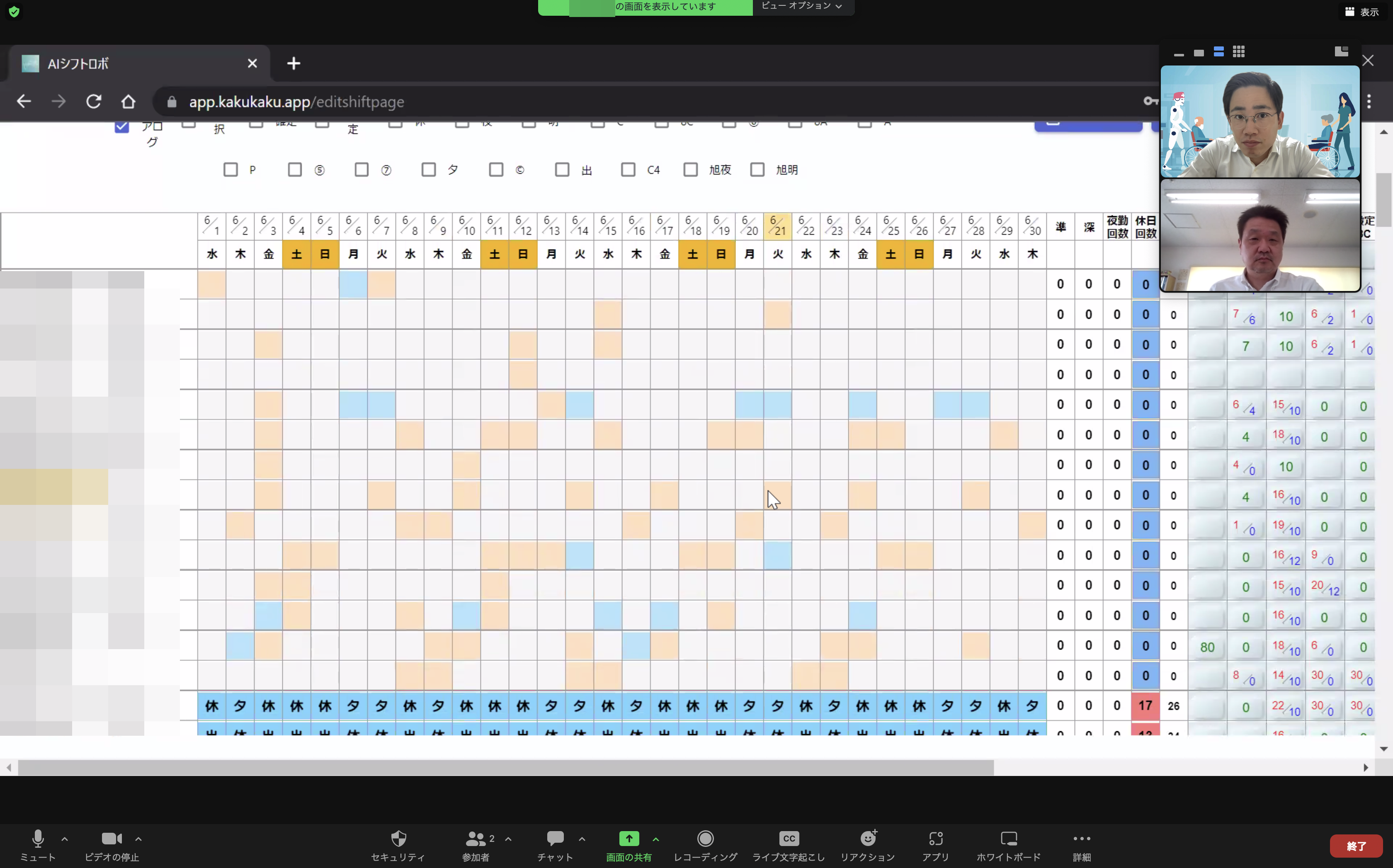The image size is (1393, 868).
Task: Open the View Options (ビュー オプション) dropdown
Action: point(802,6)
